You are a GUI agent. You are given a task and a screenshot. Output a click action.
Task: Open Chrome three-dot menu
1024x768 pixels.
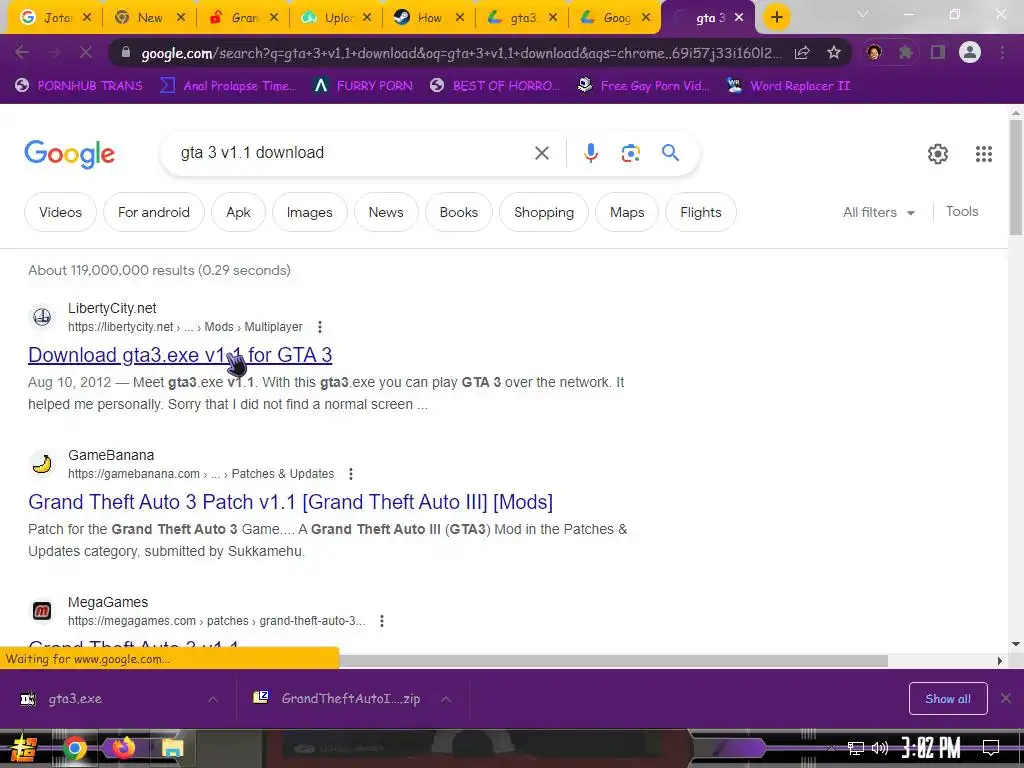coord(1002,52)
